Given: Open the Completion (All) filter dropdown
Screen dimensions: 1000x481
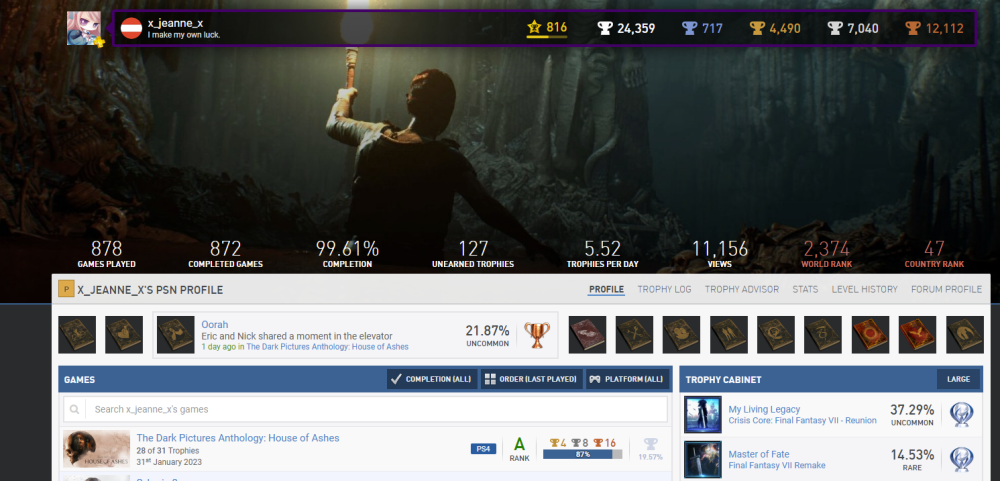Looking at the screenshot, I should (431, 379).
